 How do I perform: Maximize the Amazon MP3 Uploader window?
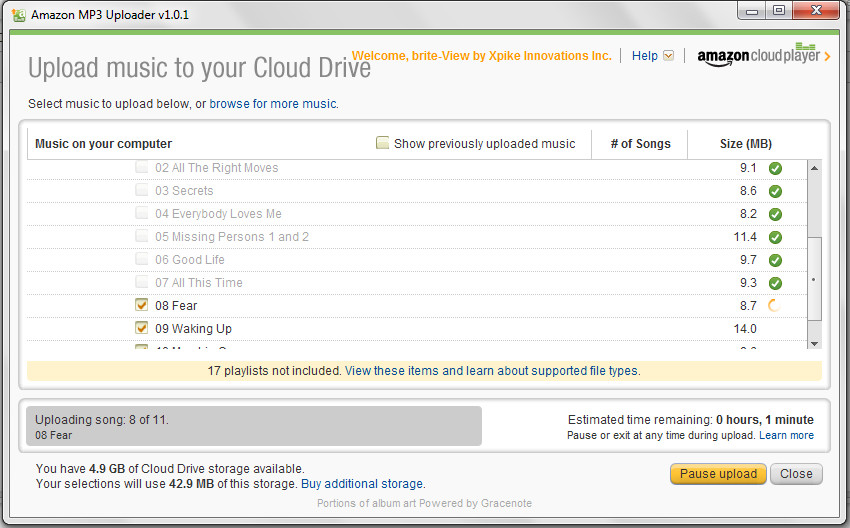coord(779,10)
